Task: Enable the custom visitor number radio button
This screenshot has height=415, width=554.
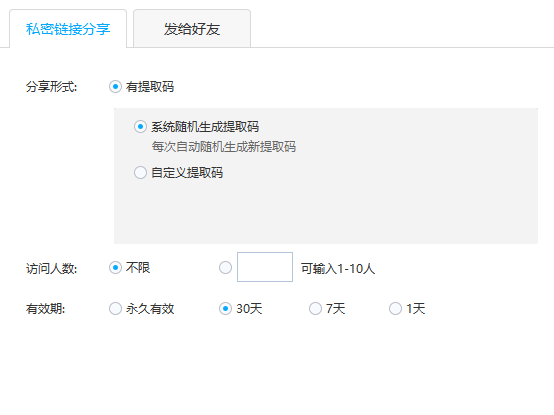Action: coord(225,267)
